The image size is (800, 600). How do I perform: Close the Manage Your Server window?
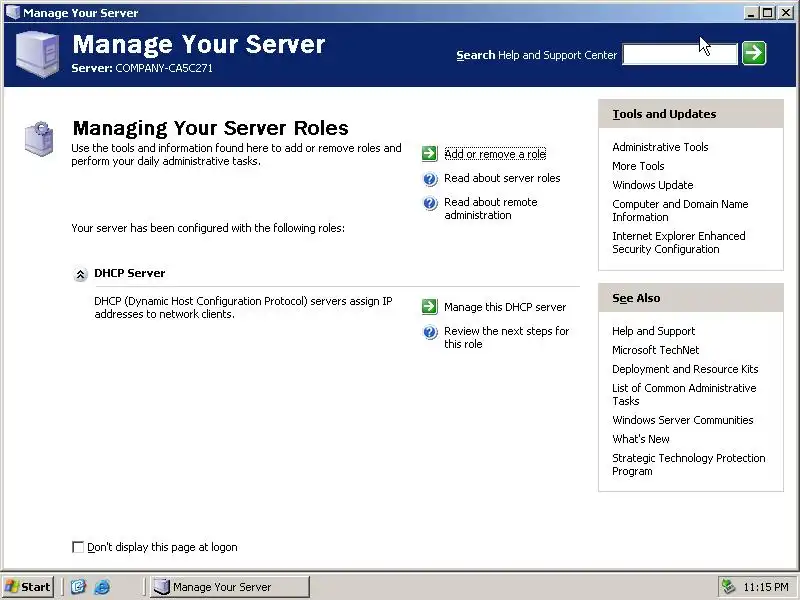pos(786,13)
